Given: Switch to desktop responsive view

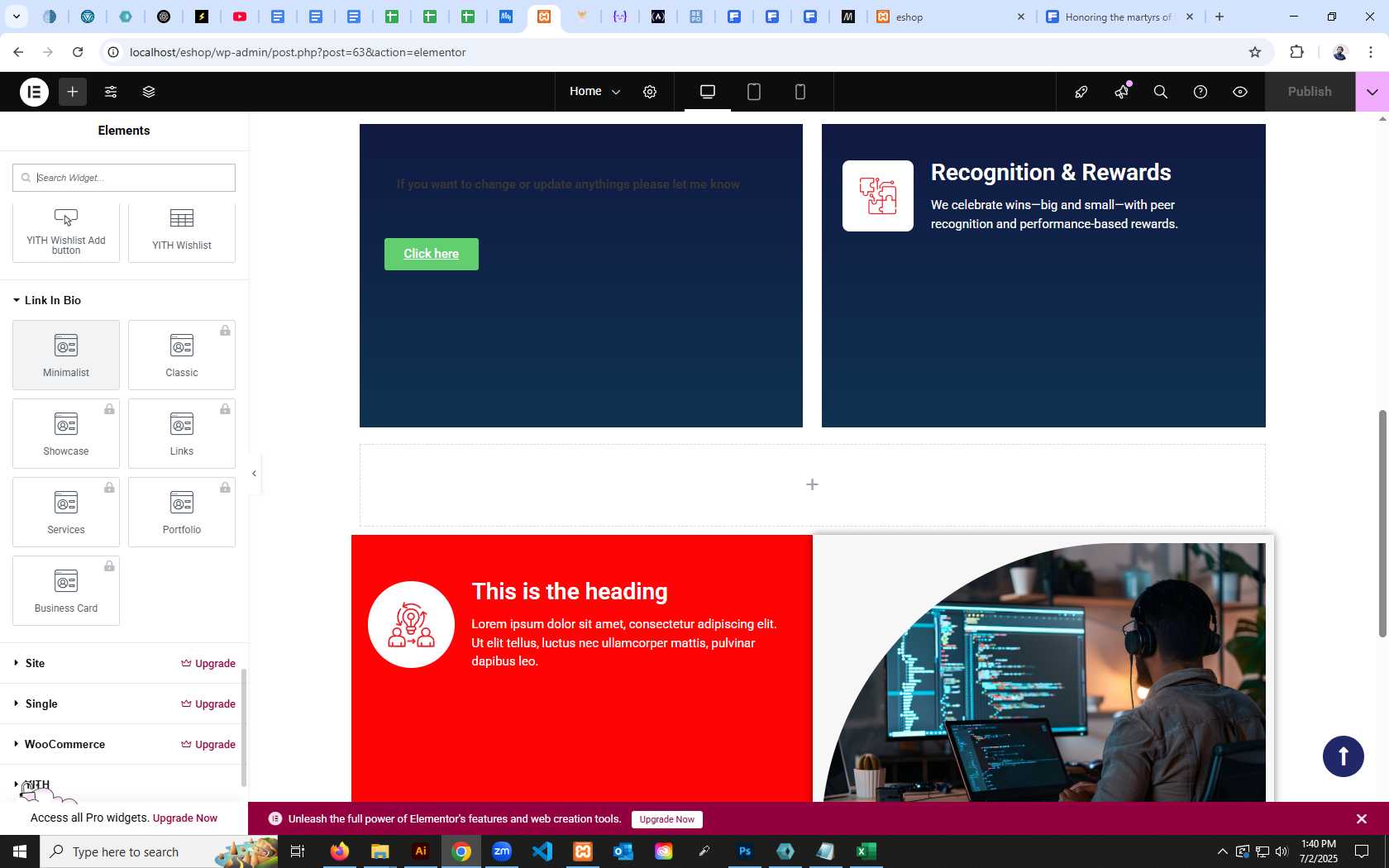Looking at the screenshot, I should (x=708, y=92).
